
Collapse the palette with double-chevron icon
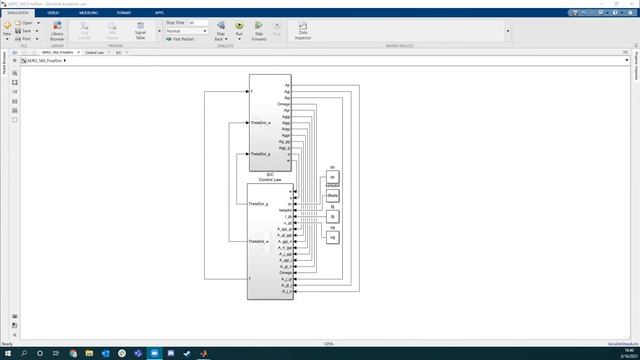(15, 335)
